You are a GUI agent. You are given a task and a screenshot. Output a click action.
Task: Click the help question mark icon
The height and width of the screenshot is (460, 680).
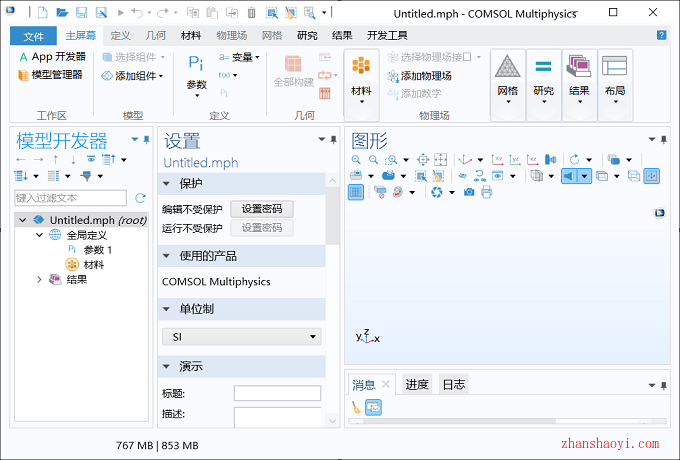point(661,35)
